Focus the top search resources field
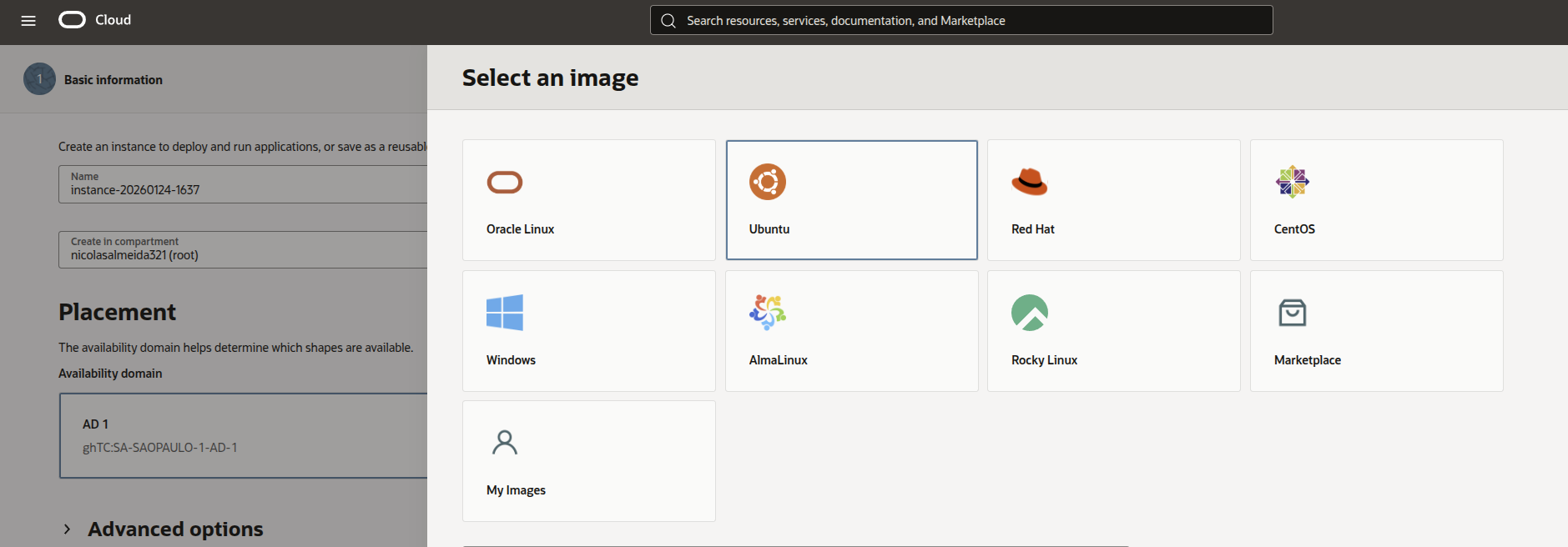1568x547 pixels. [x=961, y=20]
